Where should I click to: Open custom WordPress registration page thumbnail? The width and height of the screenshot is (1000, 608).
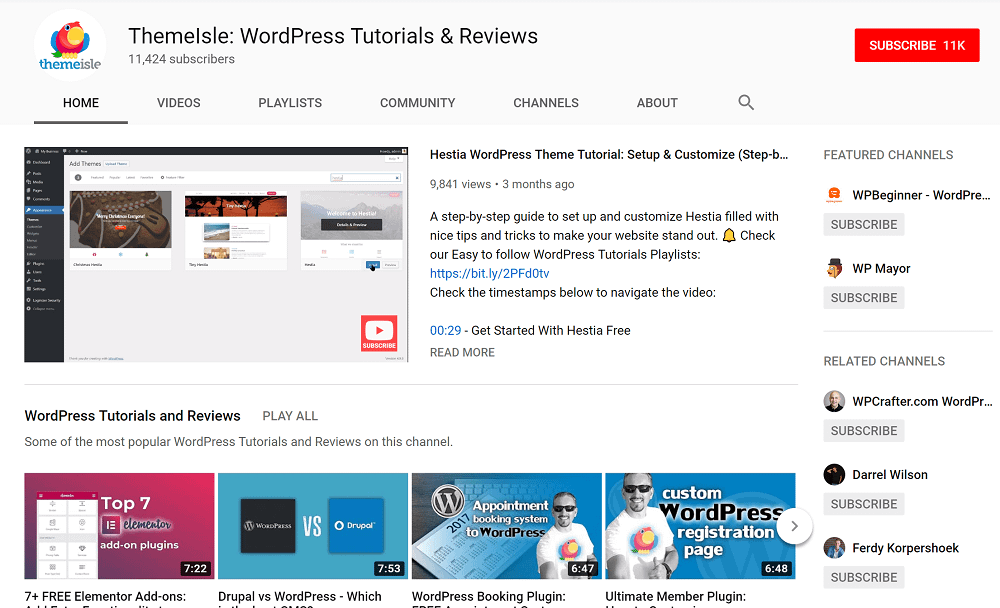point(700,526)
